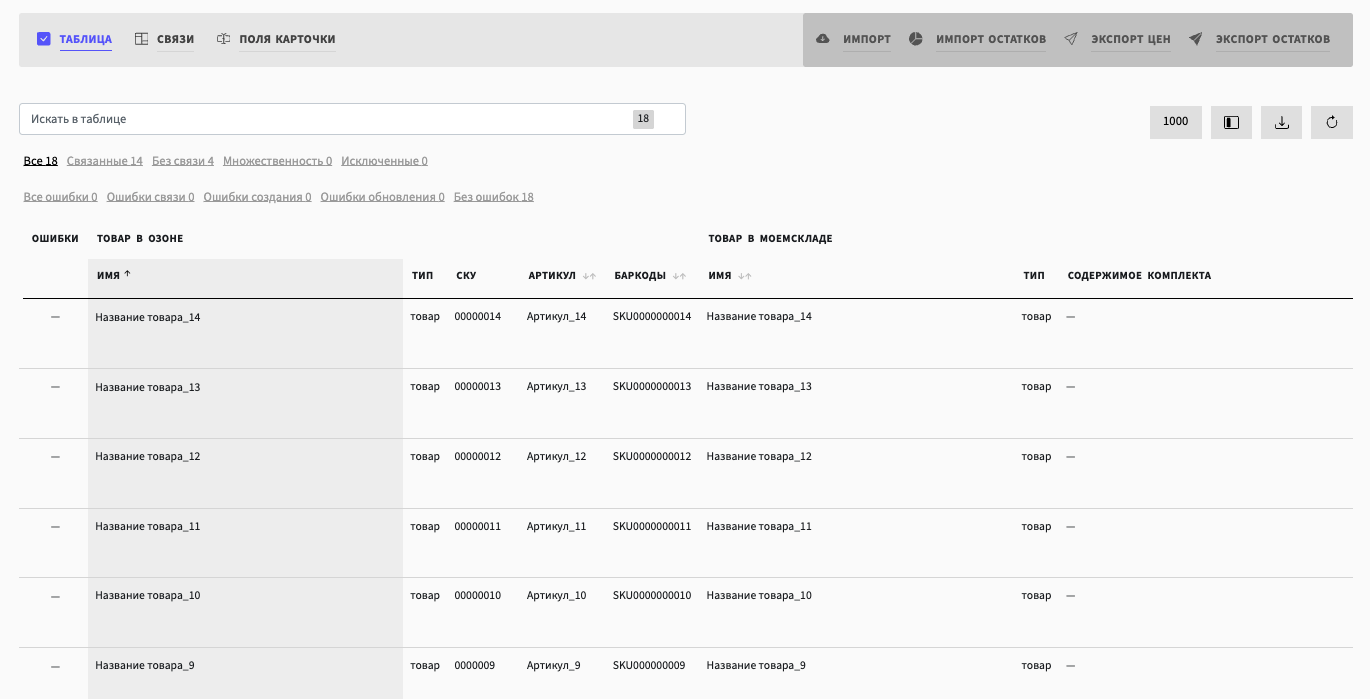Viewport: 1370px width, 699px height.
Task: Click the download table icon button
Action: point(1281,122)
